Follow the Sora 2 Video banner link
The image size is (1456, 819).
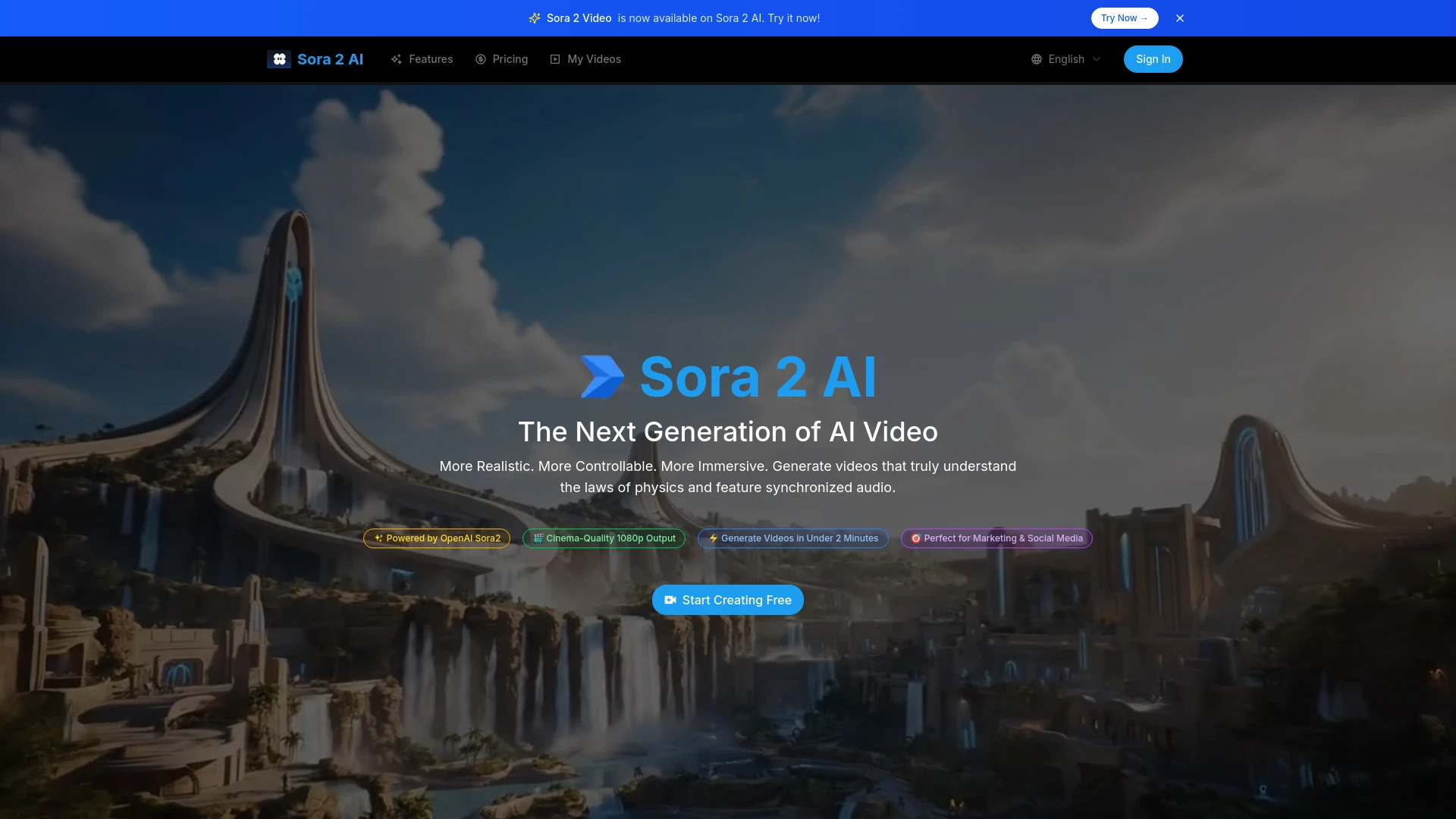[579, 17]
